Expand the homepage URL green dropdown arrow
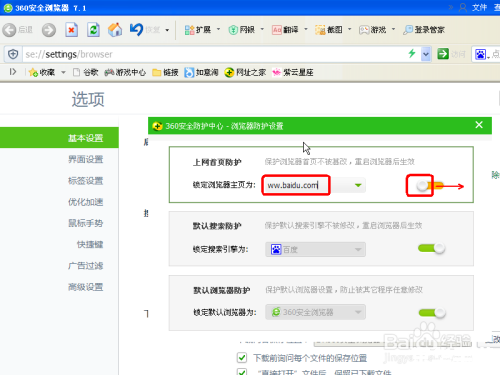The image size is (500, 375). (x=358, y=185)
